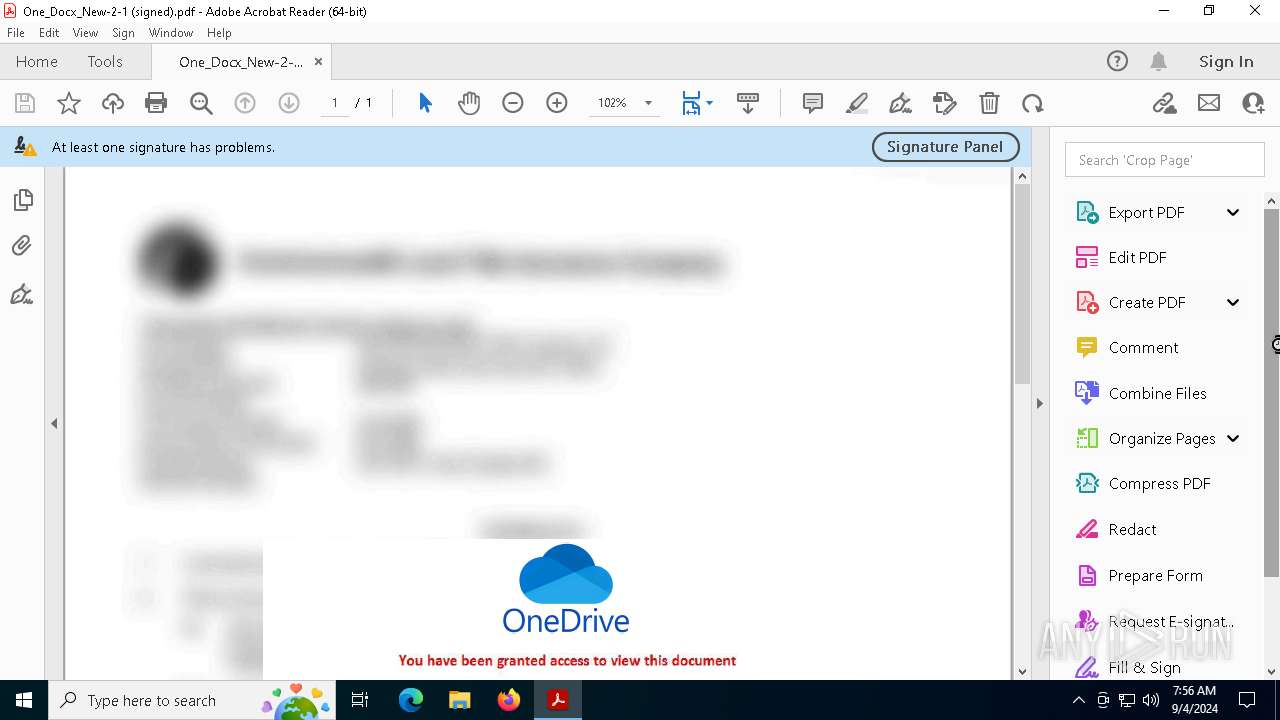
Task: Expand the left navigation pane arrow
Action: pyautogui.click(x=54, y=424)
